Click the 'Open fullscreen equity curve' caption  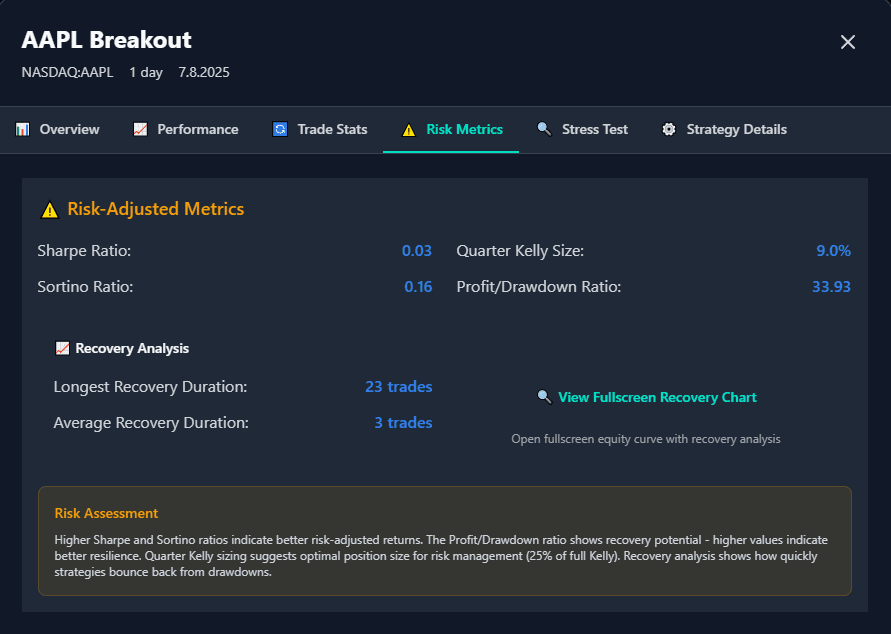pyautogui.click(x=646, y=439)
